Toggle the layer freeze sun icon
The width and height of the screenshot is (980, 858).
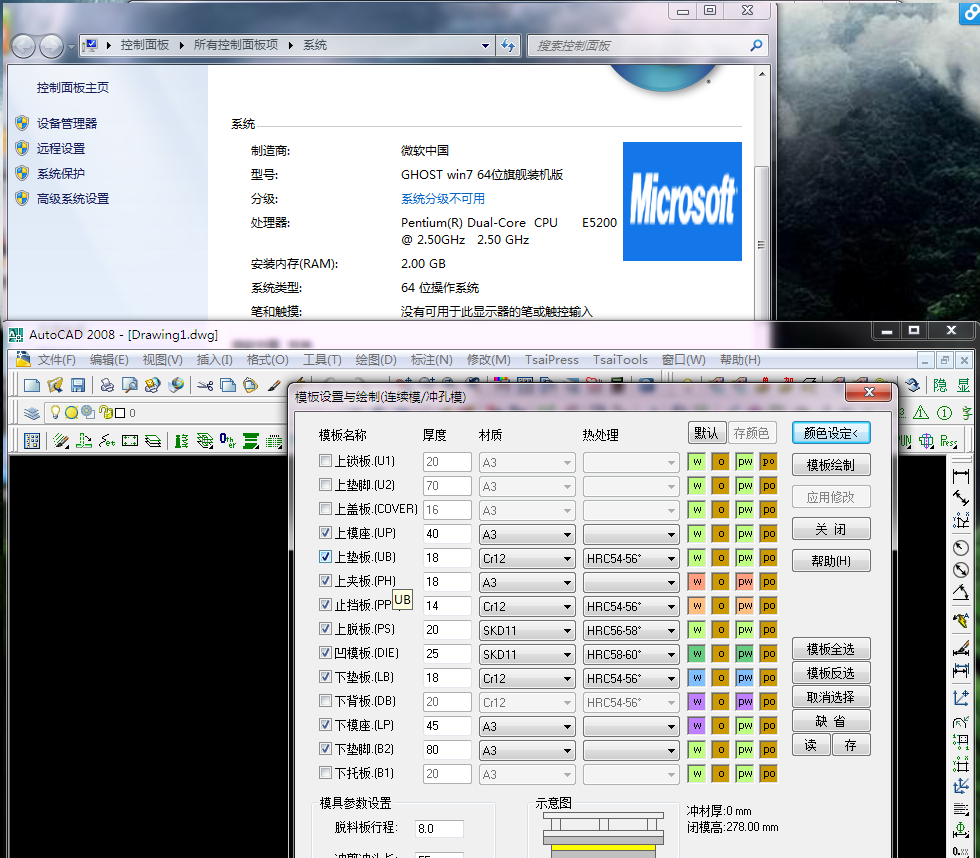[71, 412]
